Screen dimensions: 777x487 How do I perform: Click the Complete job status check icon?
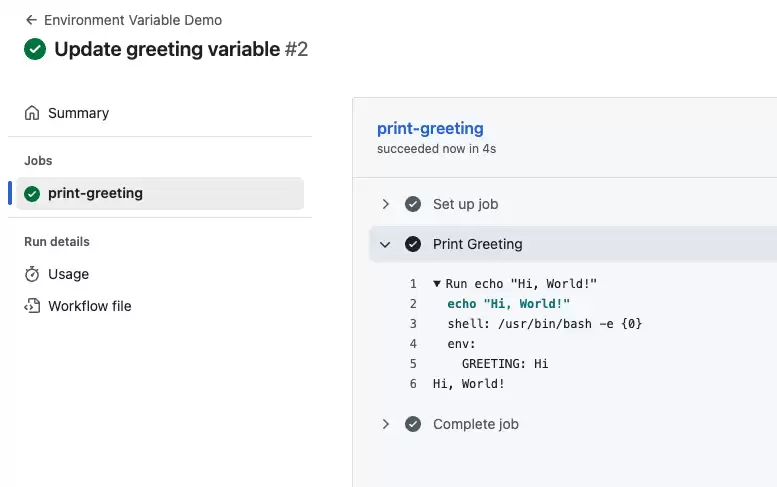413,424
